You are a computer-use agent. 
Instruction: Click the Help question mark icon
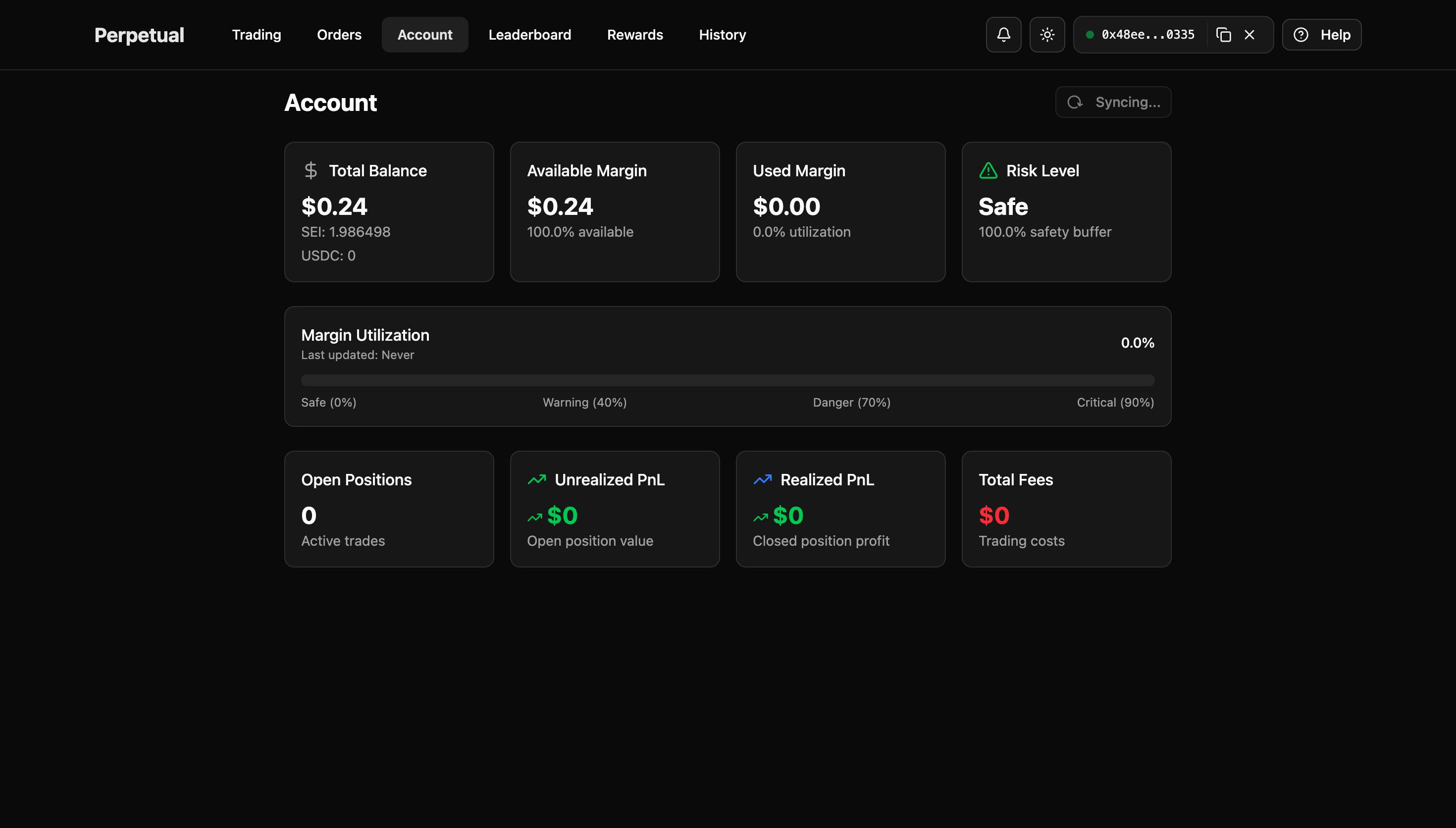(1301, 35)
